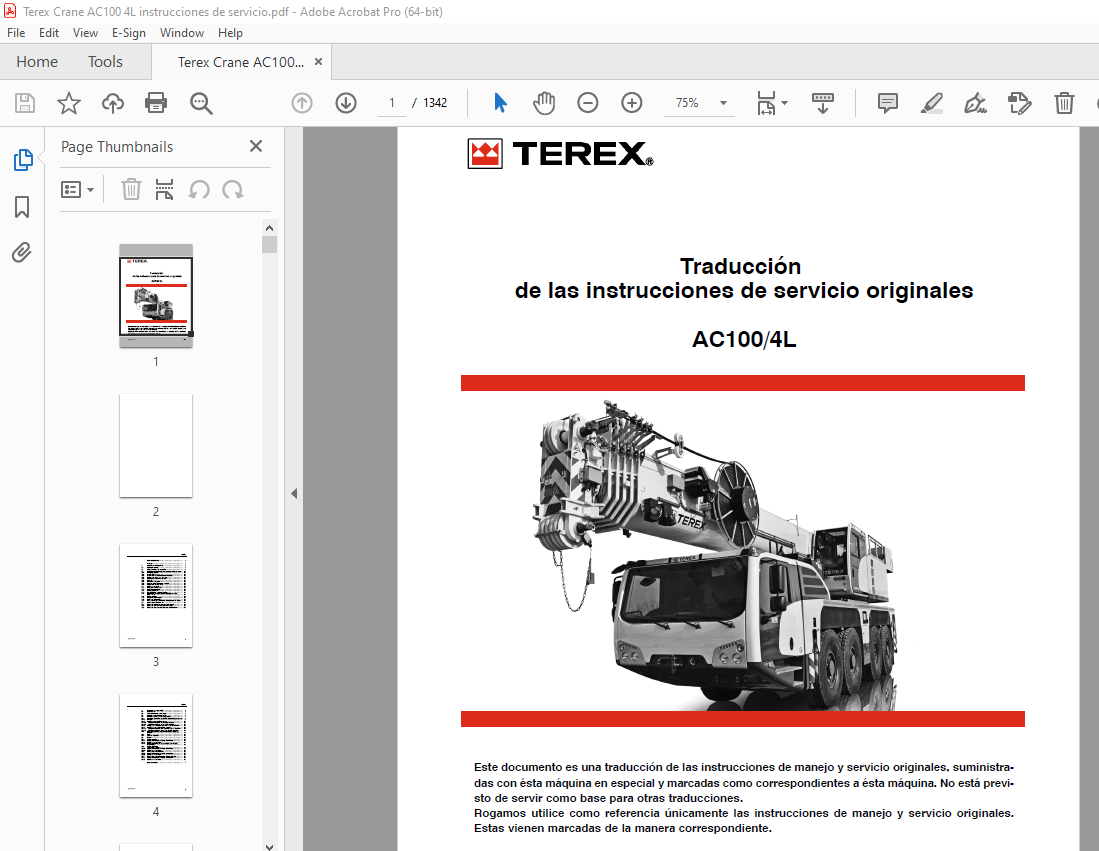Viewport: 1099px width, 851px height.
Task: Activate the Hand pan tool
Action: tap(544, 103)
